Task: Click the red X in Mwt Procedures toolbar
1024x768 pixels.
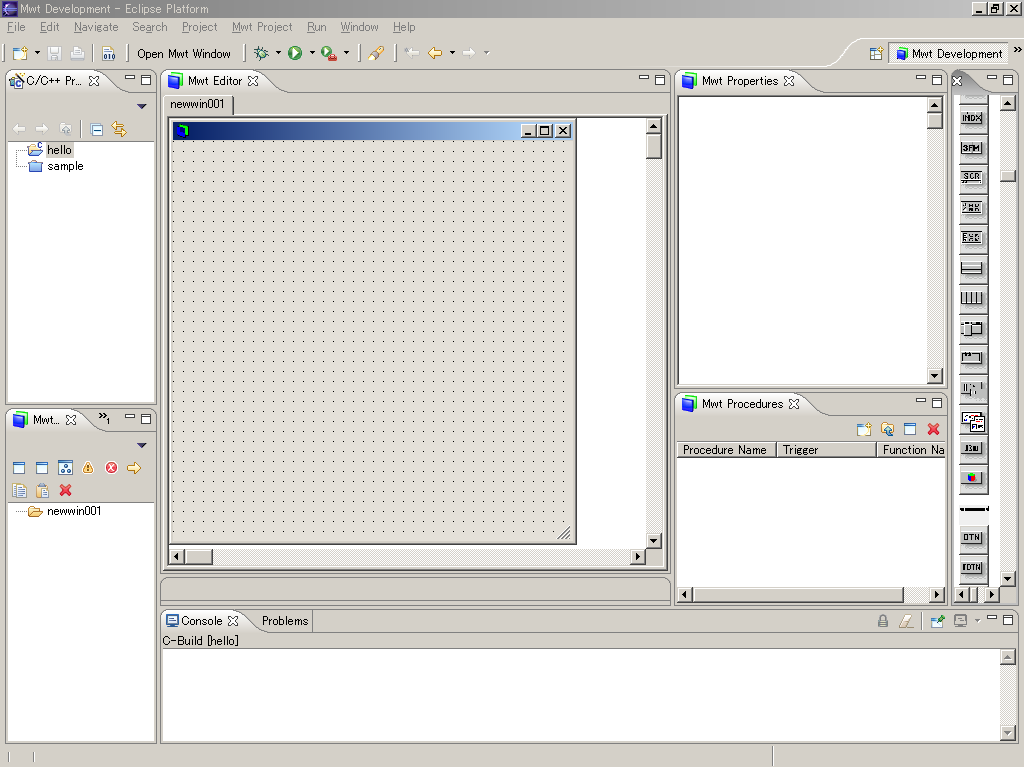Action: (933, 429)
